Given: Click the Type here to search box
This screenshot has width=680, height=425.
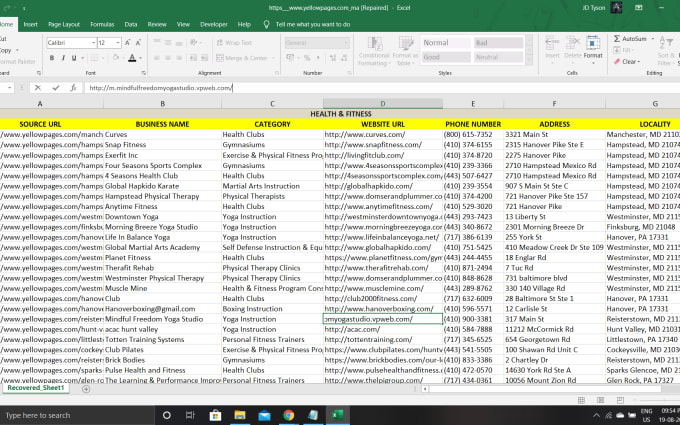Looking at the screenshot, I should (x=77, y=415).
